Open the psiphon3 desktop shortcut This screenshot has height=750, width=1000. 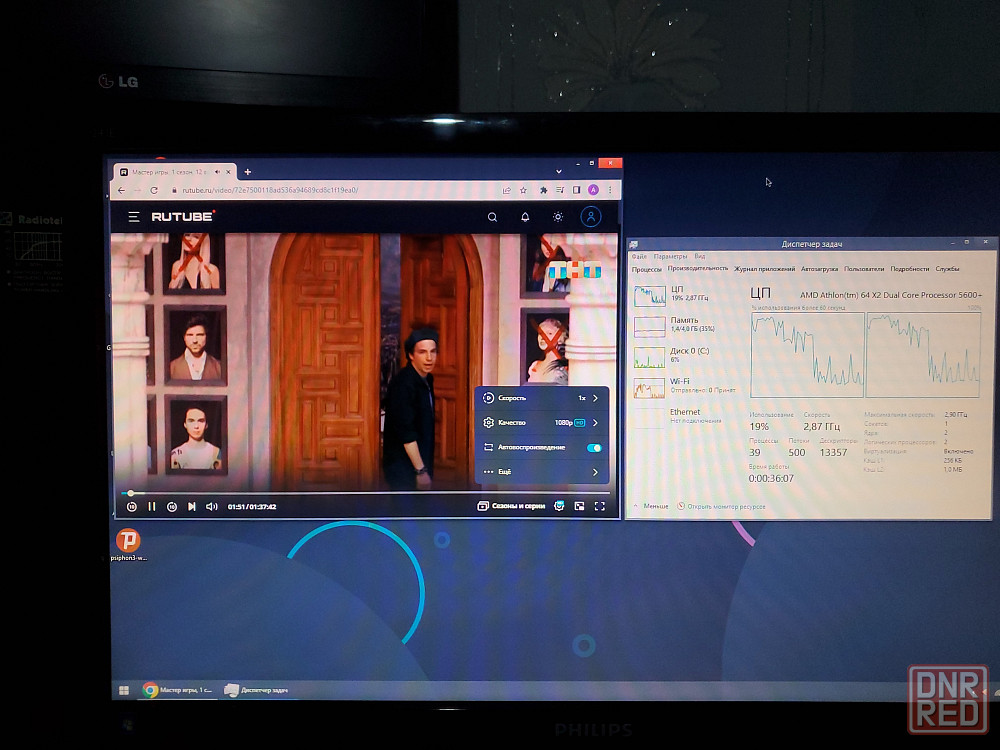(128, 545)
